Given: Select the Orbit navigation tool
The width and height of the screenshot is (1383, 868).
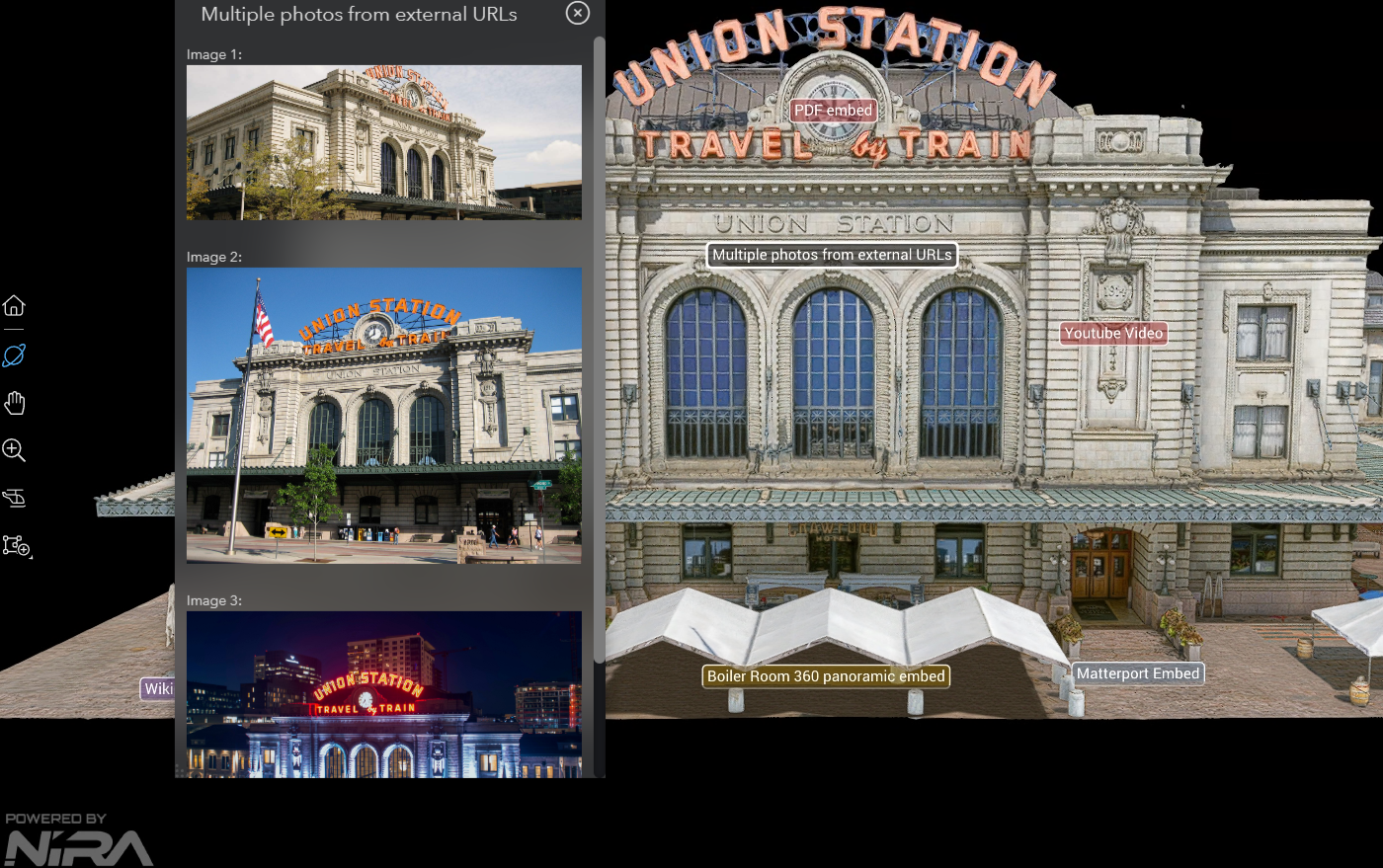Looking at the screenshot, I should pos(14,355).
